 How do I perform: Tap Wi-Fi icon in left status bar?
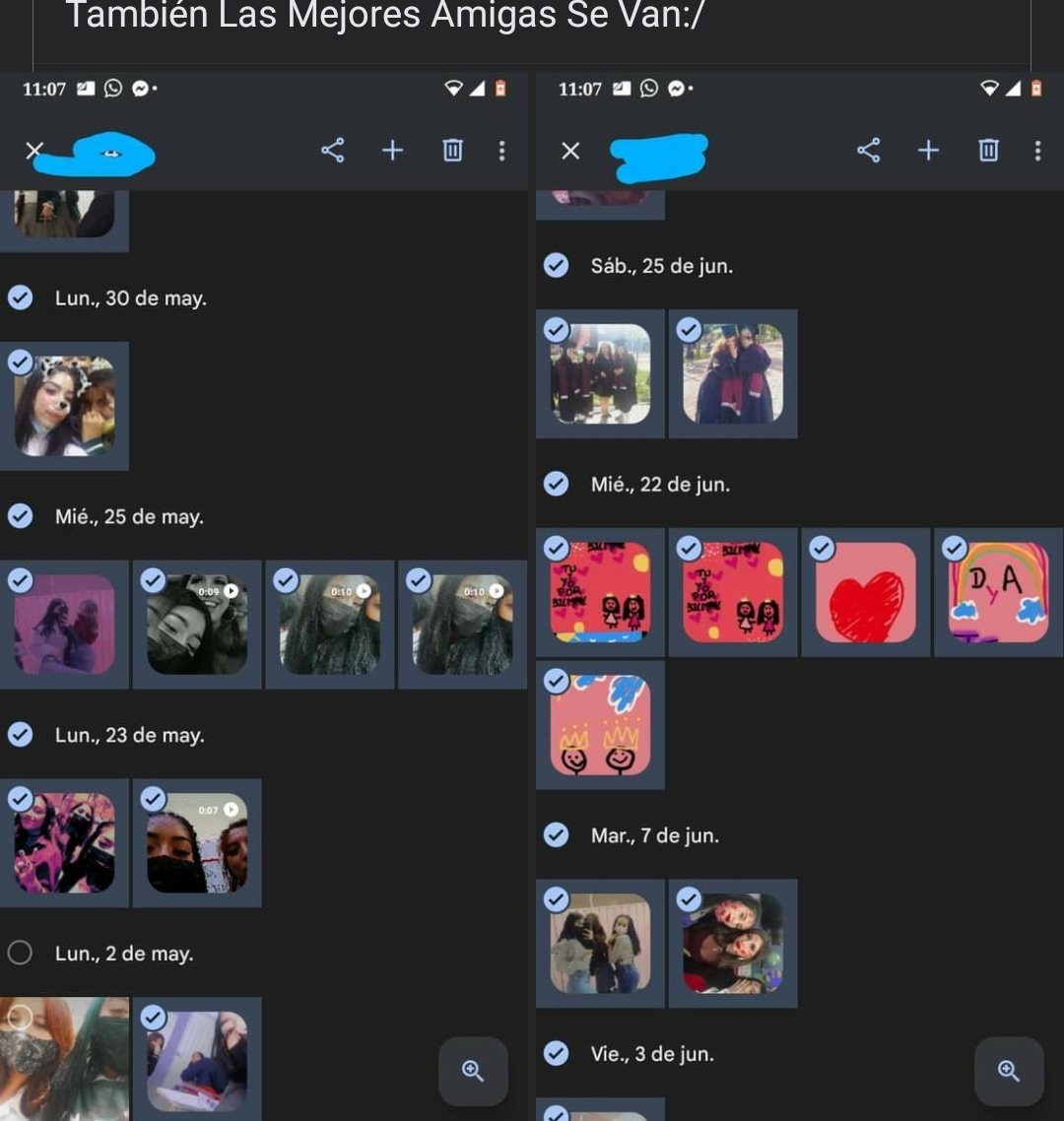coord(453,88)
